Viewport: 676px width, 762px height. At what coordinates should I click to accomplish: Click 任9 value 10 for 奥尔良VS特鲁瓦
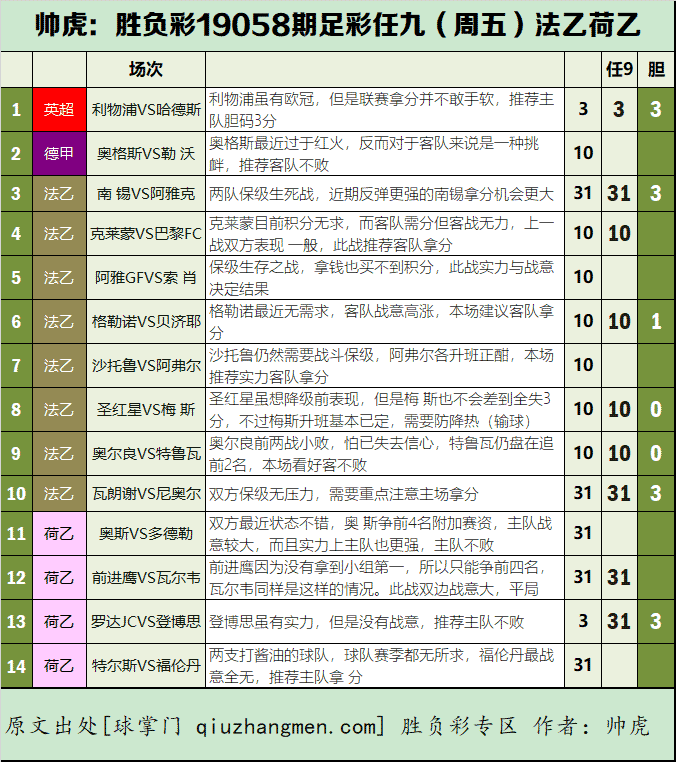point(619,453)
